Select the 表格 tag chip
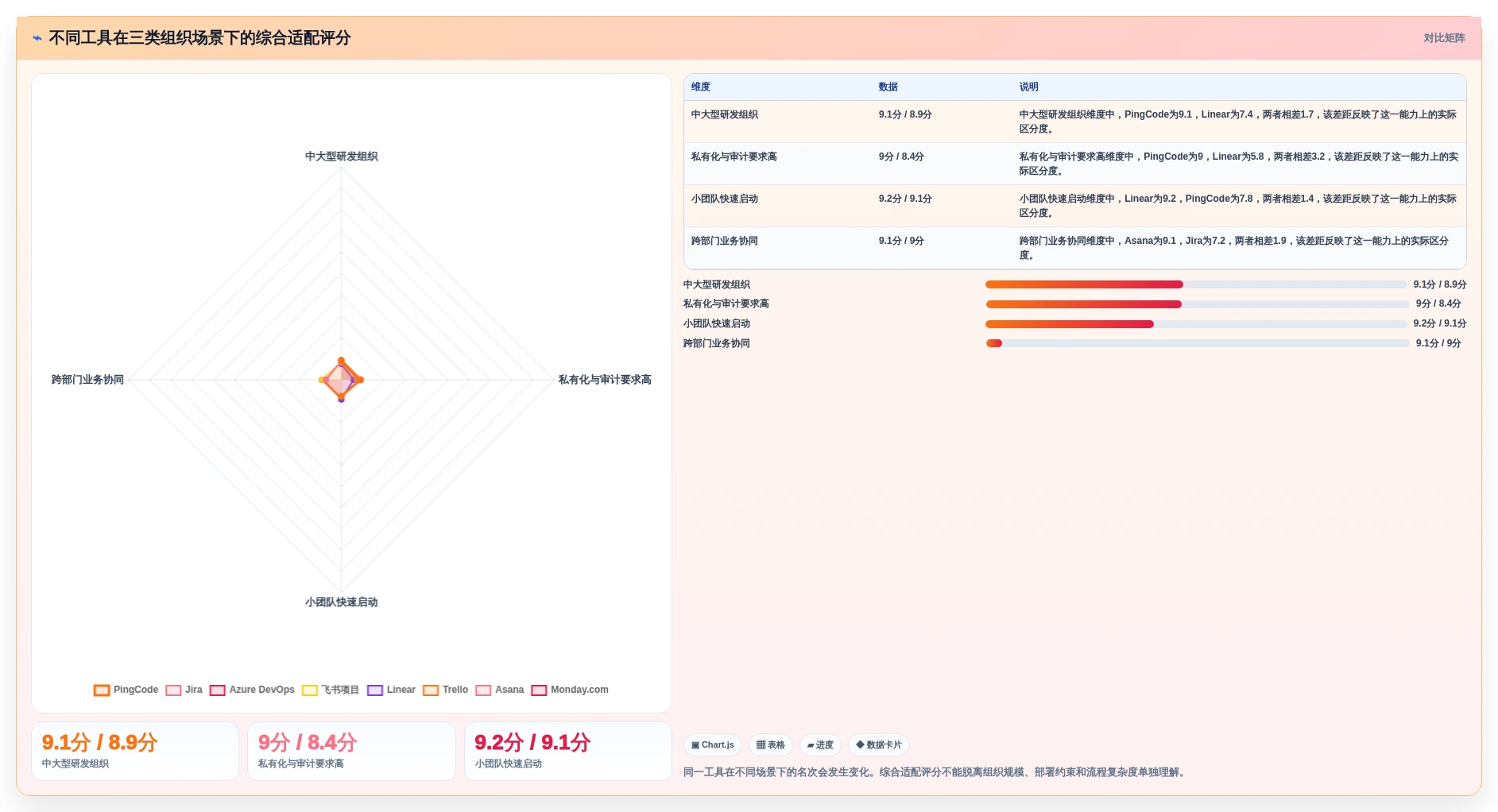This screenshot has width=1498, height=812. point(771,744)
